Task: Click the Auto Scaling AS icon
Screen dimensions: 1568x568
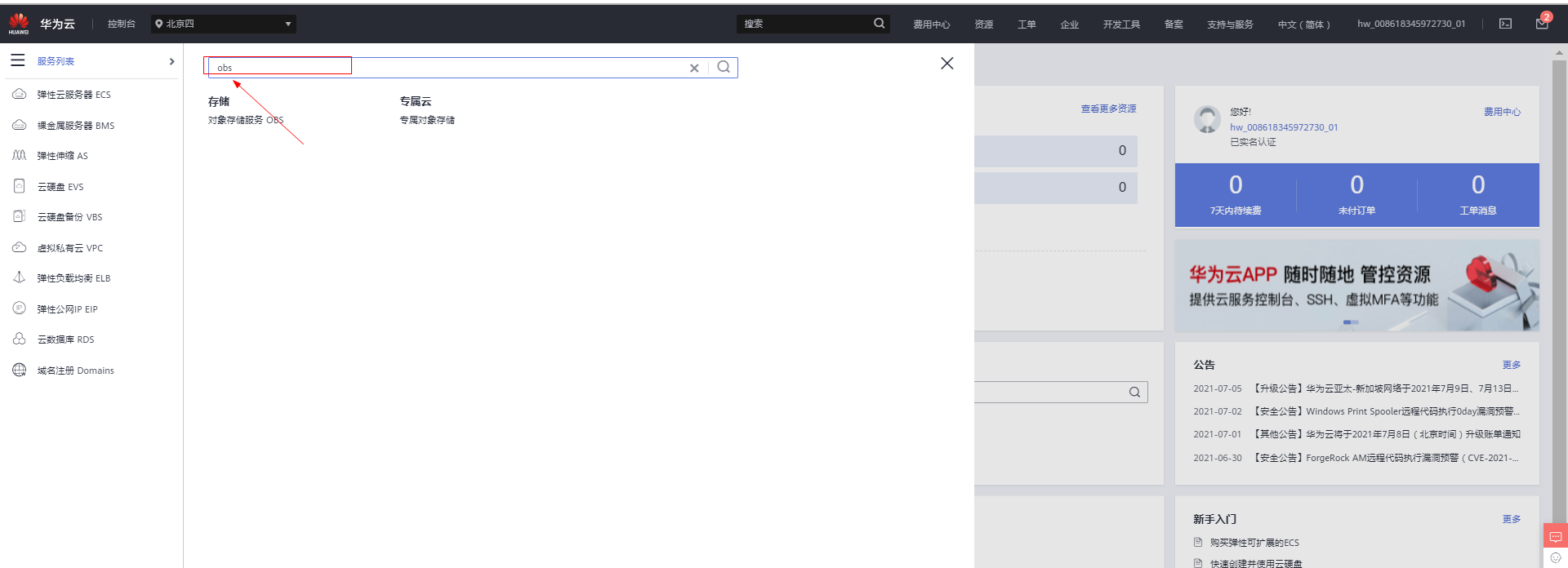Action: 20,155
